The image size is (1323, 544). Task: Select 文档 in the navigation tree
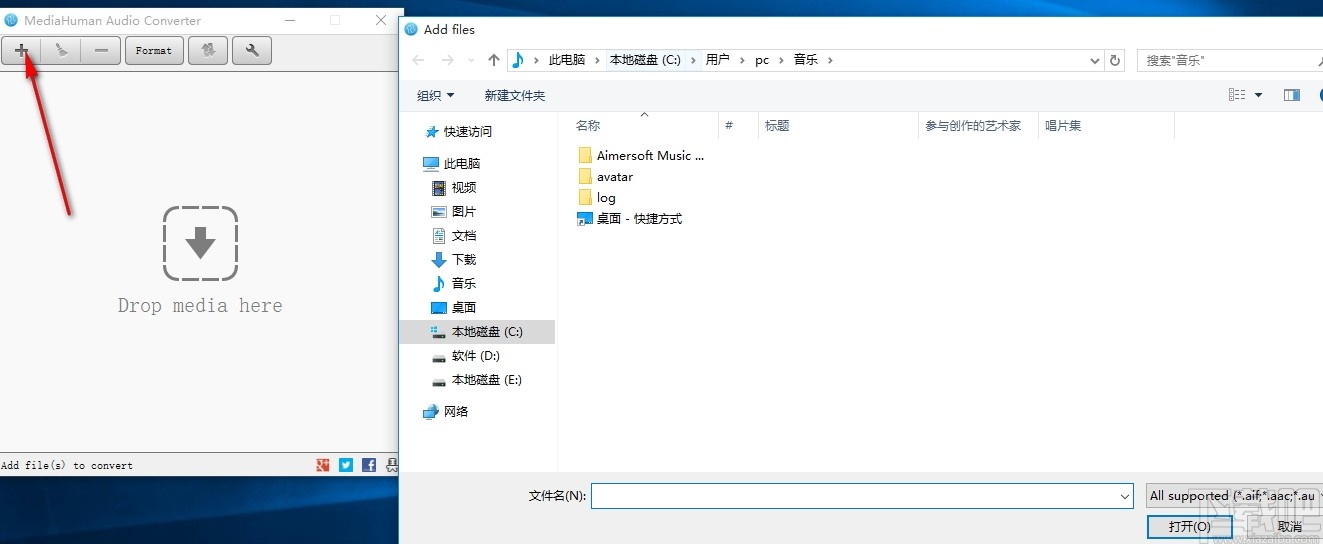464,235
